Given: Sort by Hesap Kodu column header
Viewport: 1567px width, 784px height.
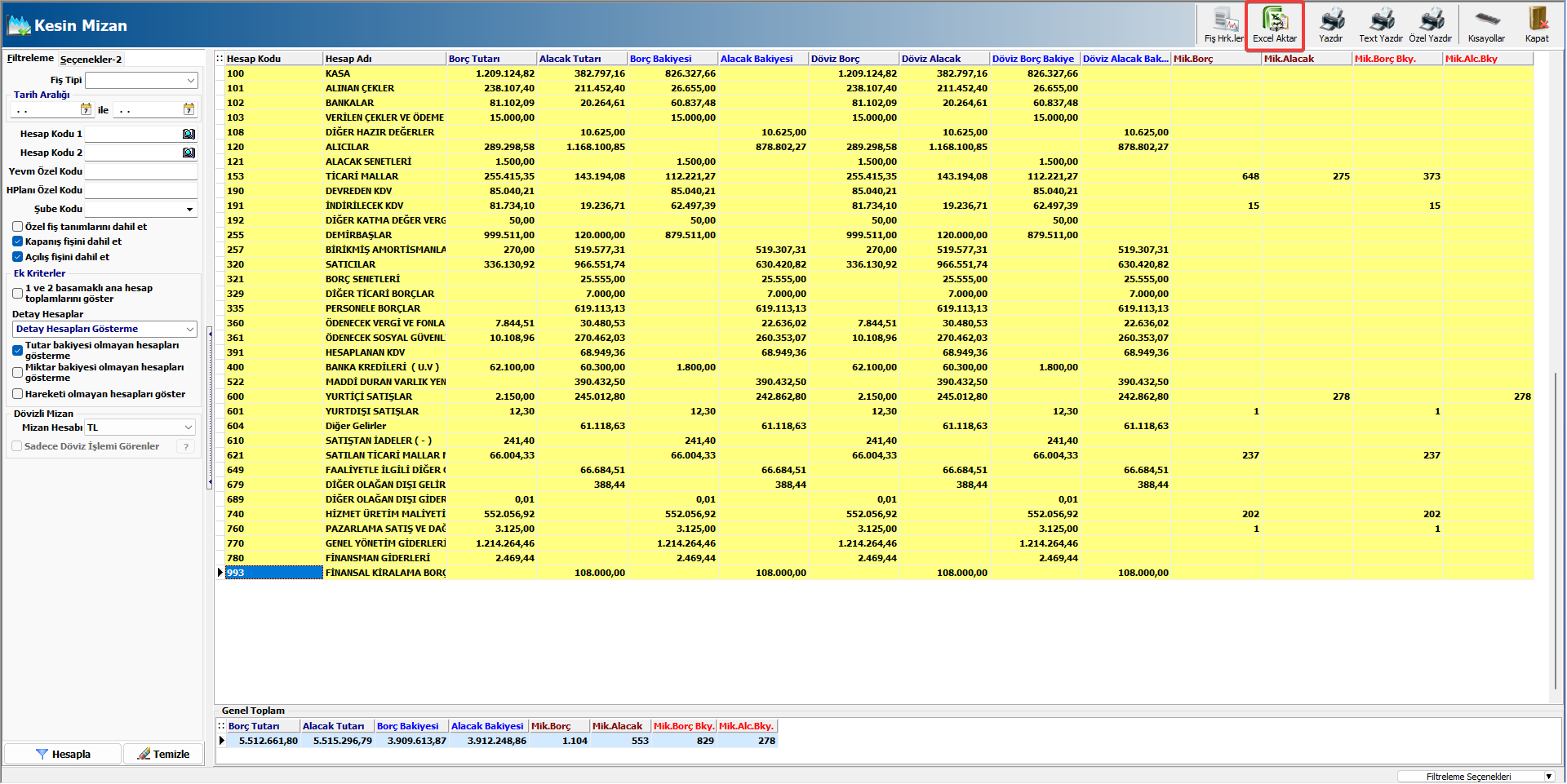Looking at the screenshot, I should pos(273,59).
